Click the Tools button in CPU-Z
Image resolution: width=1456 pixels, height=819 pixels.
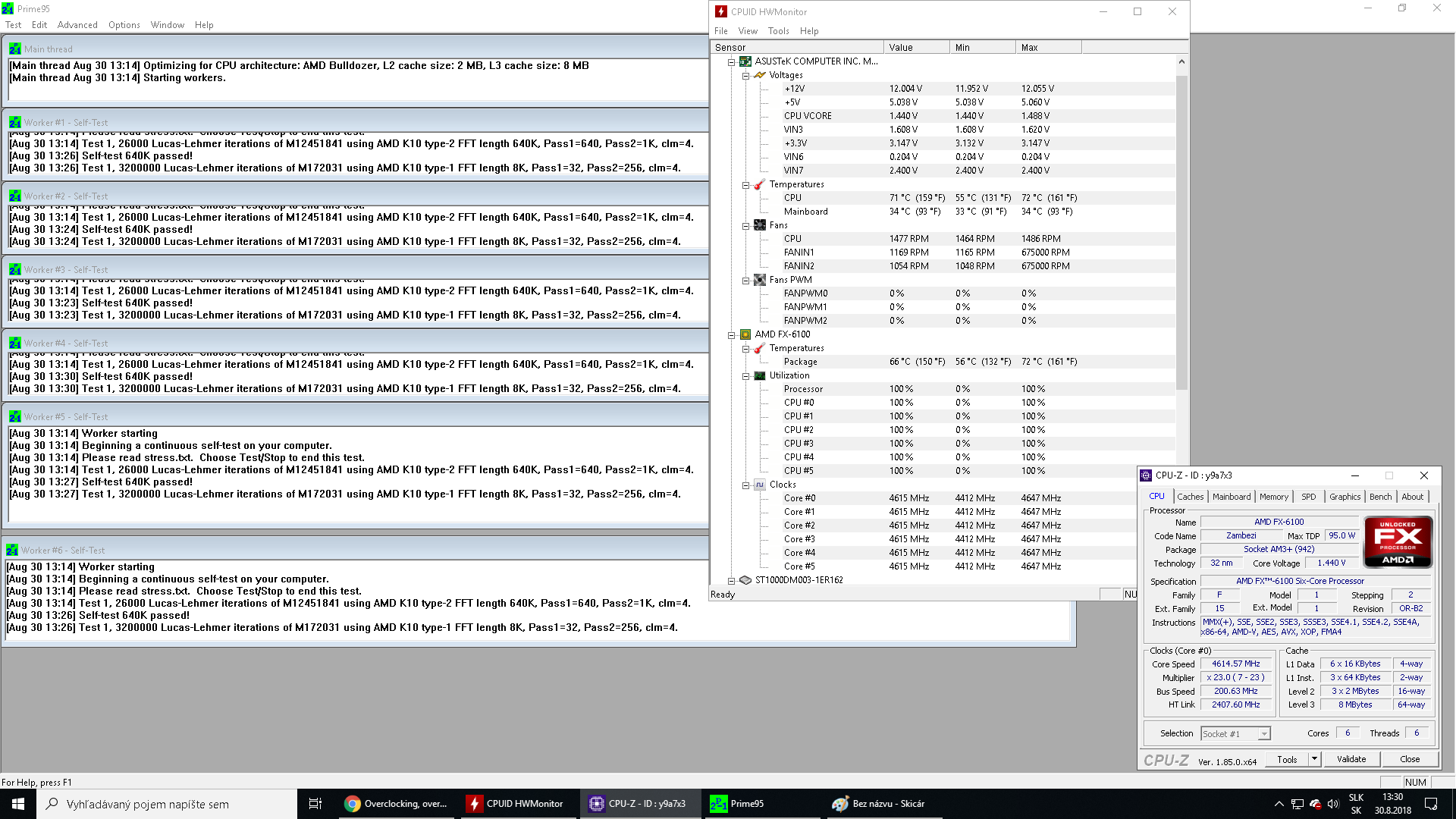click(1287, 759)
